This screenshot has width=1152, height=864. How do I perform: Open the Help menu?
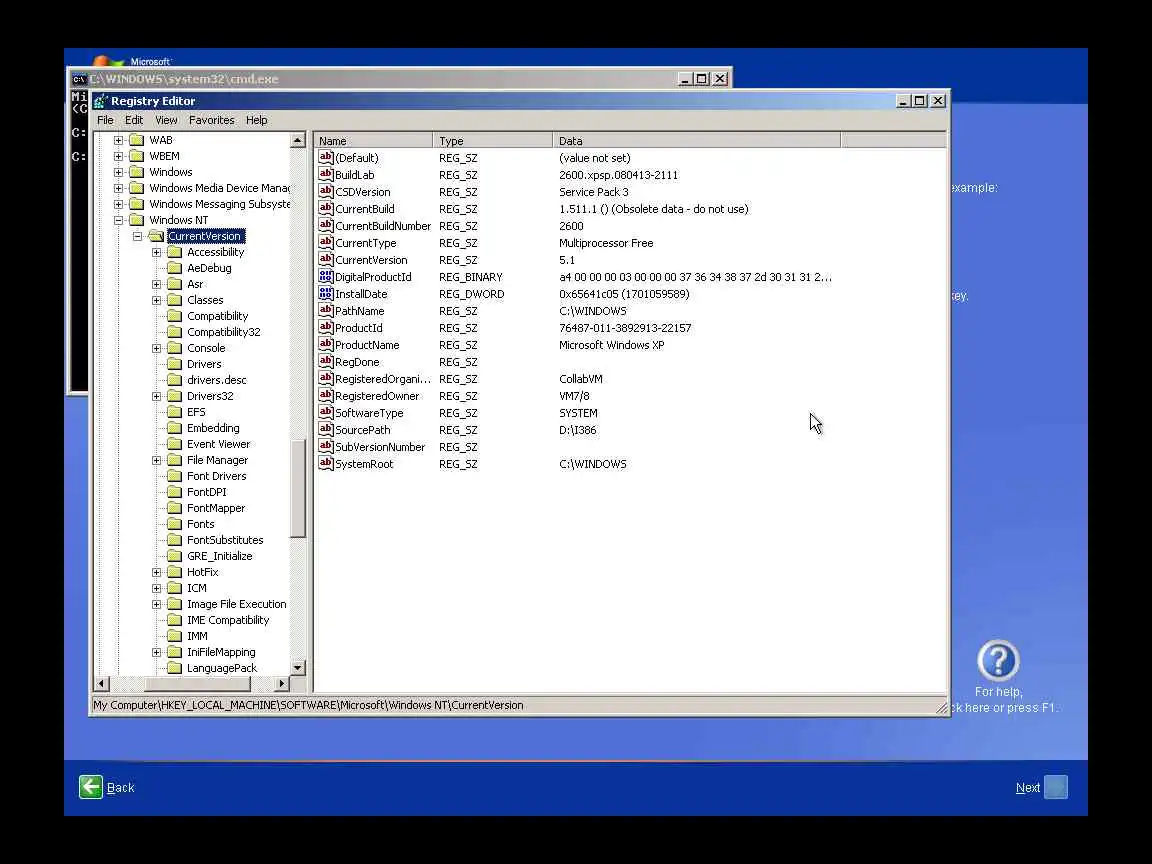tap(256, 120)
